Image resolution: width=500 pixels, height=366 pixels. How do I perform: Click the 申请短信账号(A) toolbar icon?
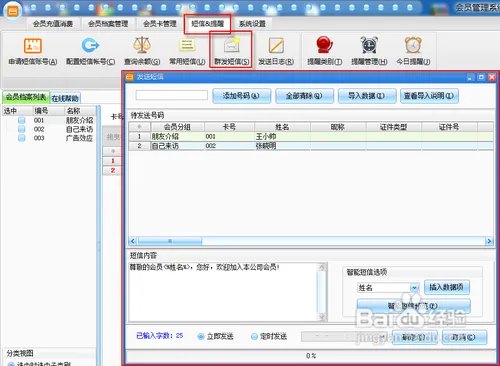(x=33, y=46)
